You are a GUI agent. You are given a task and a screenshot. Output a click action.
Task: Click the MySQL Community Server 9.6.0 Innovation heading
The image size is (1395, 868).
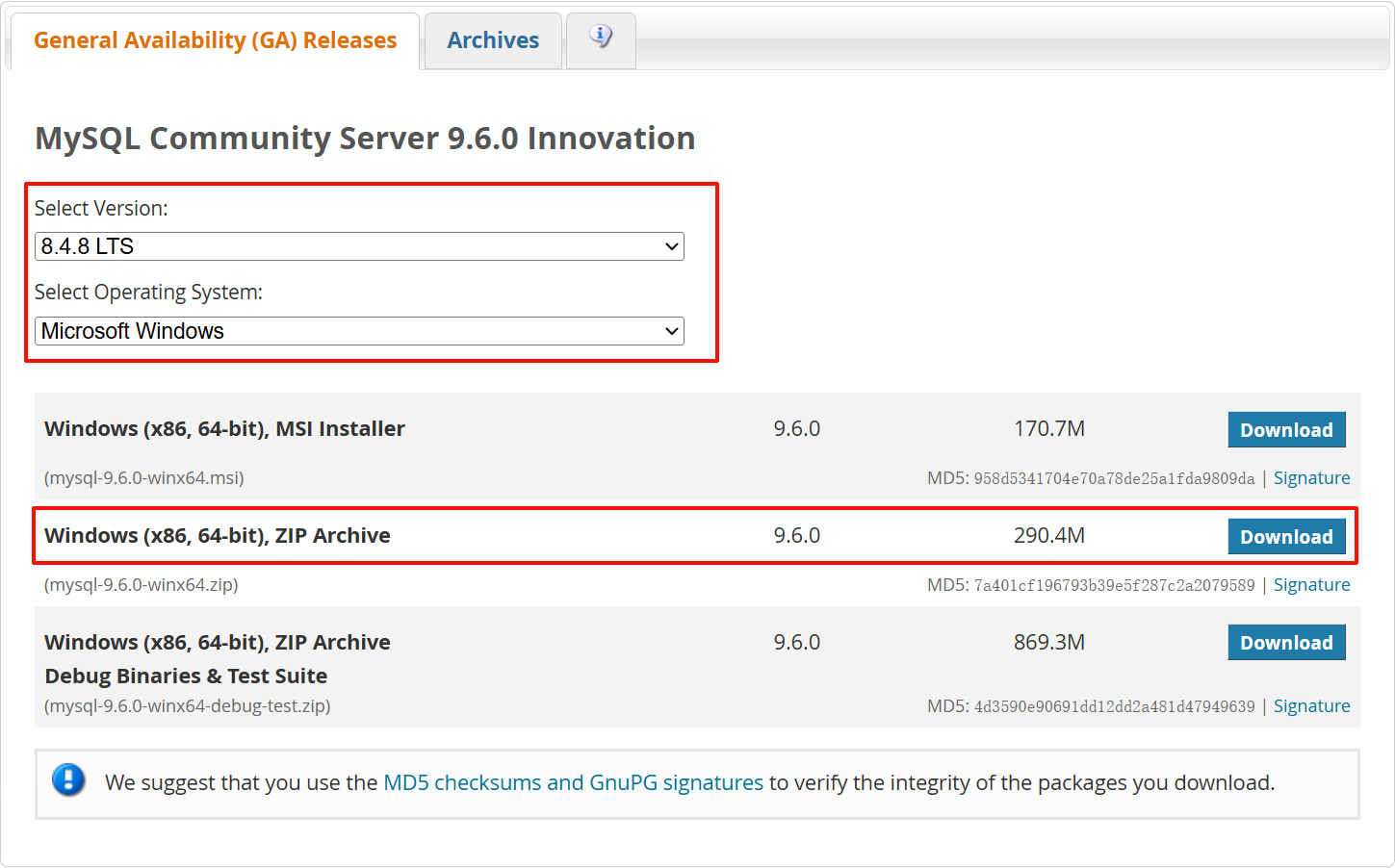365,139
